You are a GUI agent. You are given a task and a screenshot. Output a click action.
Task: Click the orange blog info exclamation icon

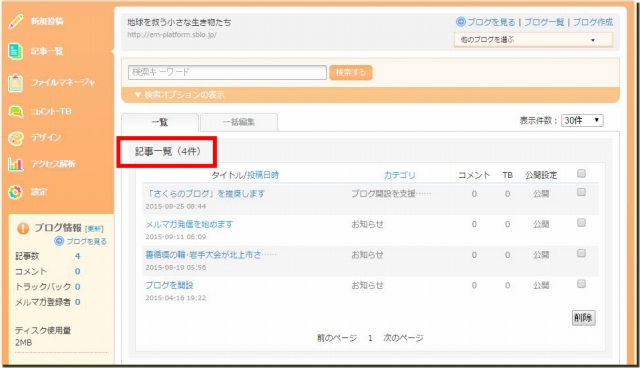(23, 228)
